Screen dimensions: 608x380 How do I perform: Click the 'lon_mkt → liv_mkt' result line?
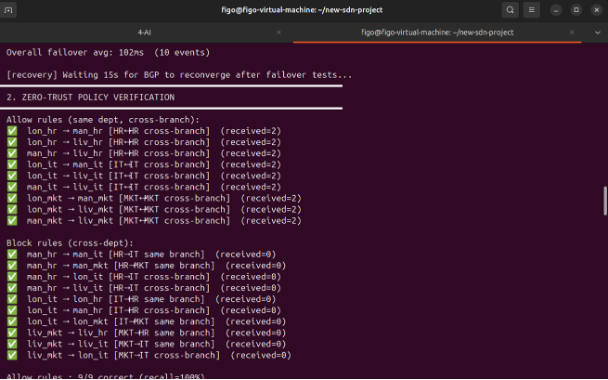154,210
